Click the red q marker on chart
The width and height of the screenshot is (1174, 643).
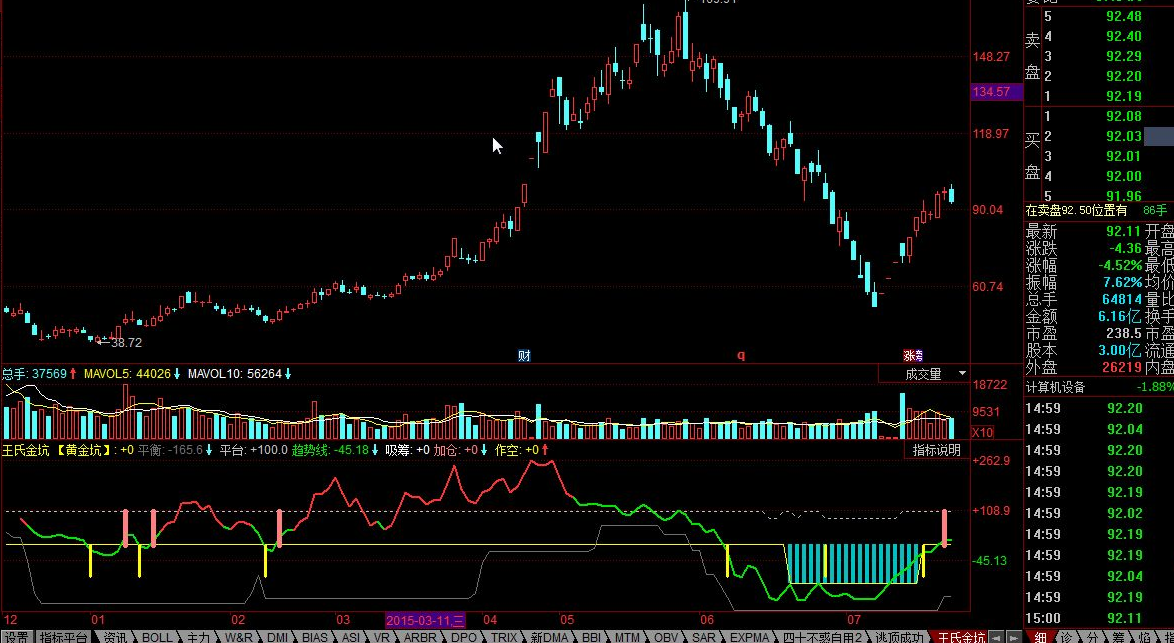(x=741, y=356)
